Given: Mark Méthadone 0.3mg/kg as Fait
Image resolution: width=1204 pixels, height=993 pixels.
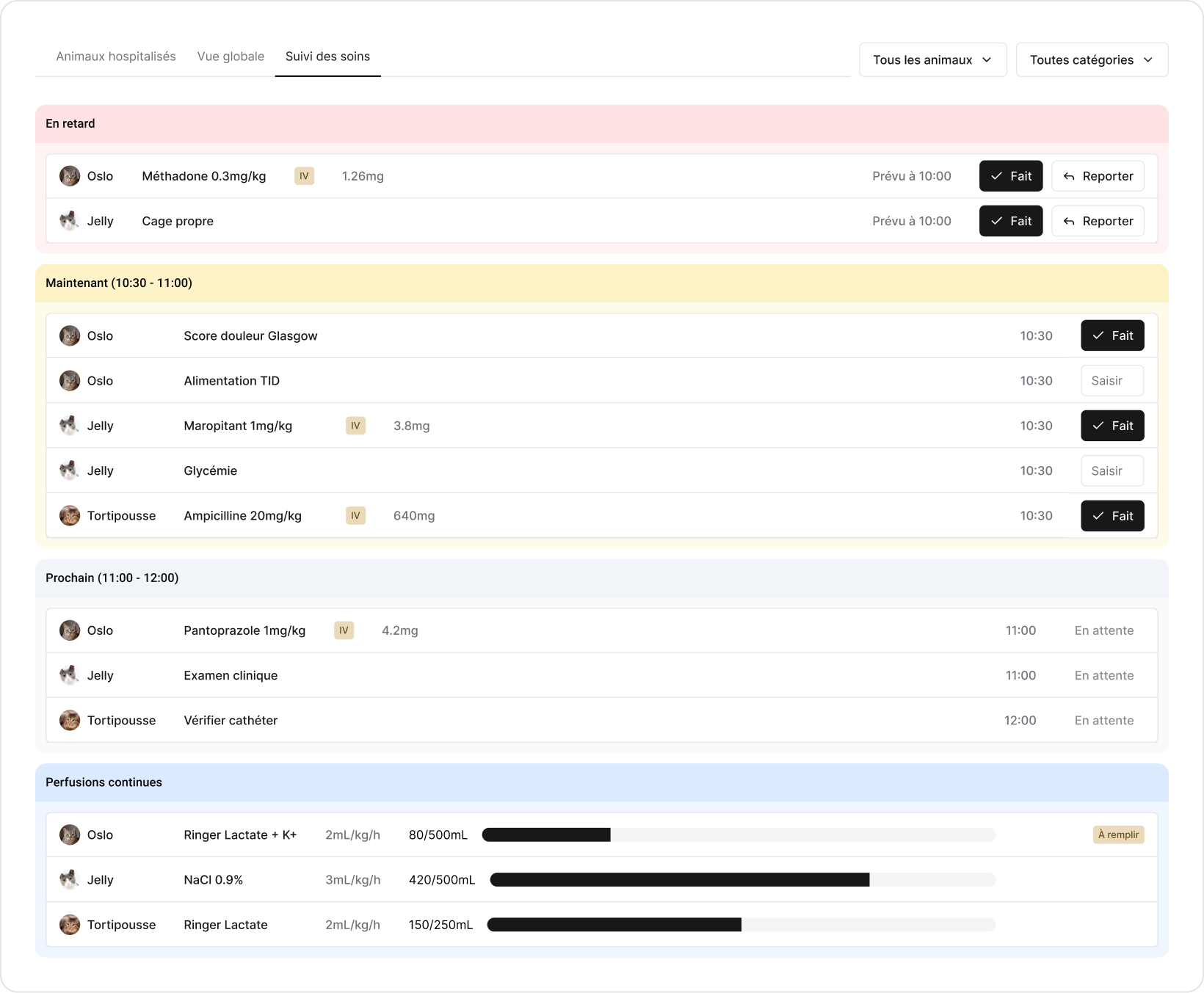Looking at the screenshot, I should (1011, 176).
